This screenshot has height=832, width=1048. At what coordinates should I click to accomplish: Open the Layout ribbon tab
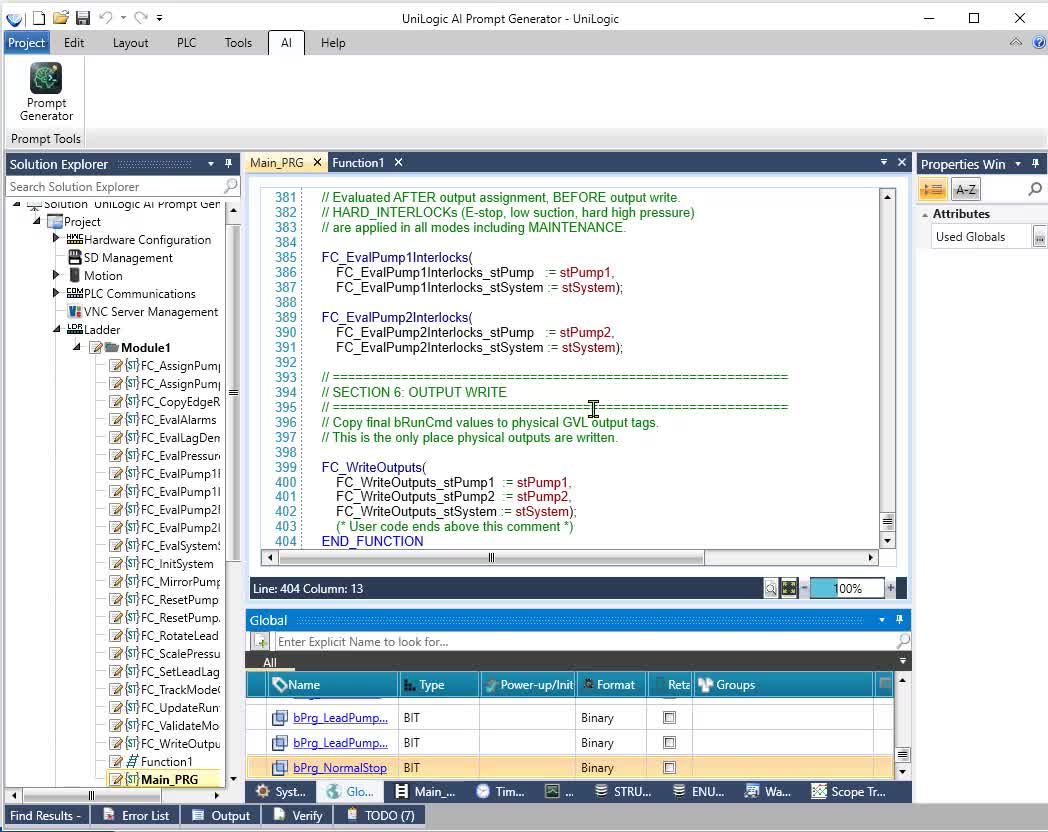[130, 43]
